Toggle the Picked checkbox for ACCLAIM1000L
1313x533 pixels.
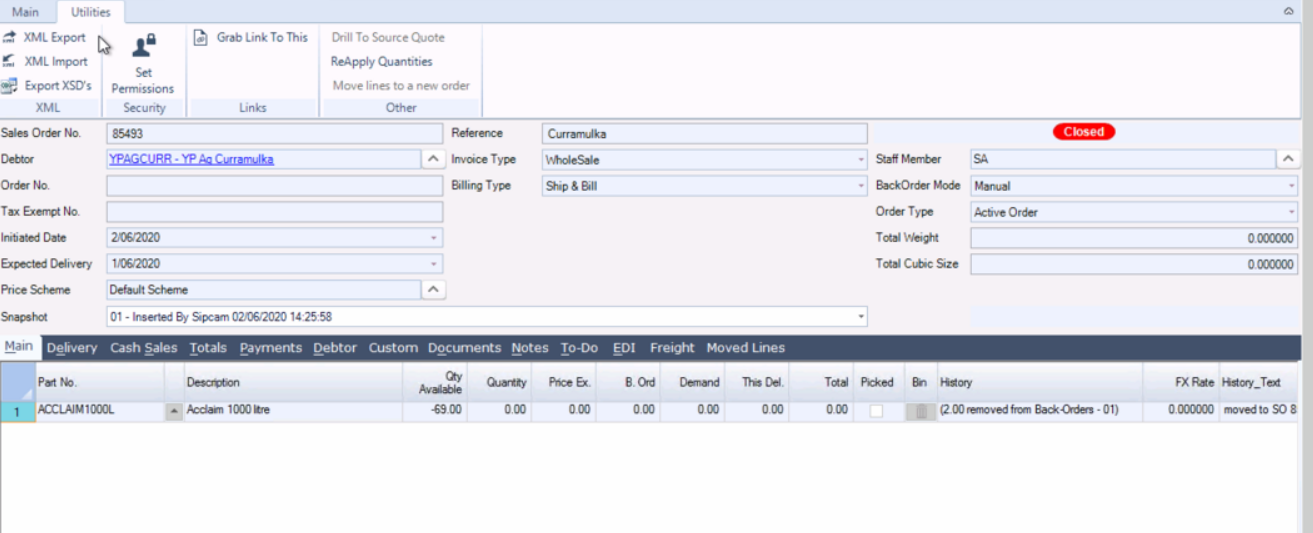[876, 411]
